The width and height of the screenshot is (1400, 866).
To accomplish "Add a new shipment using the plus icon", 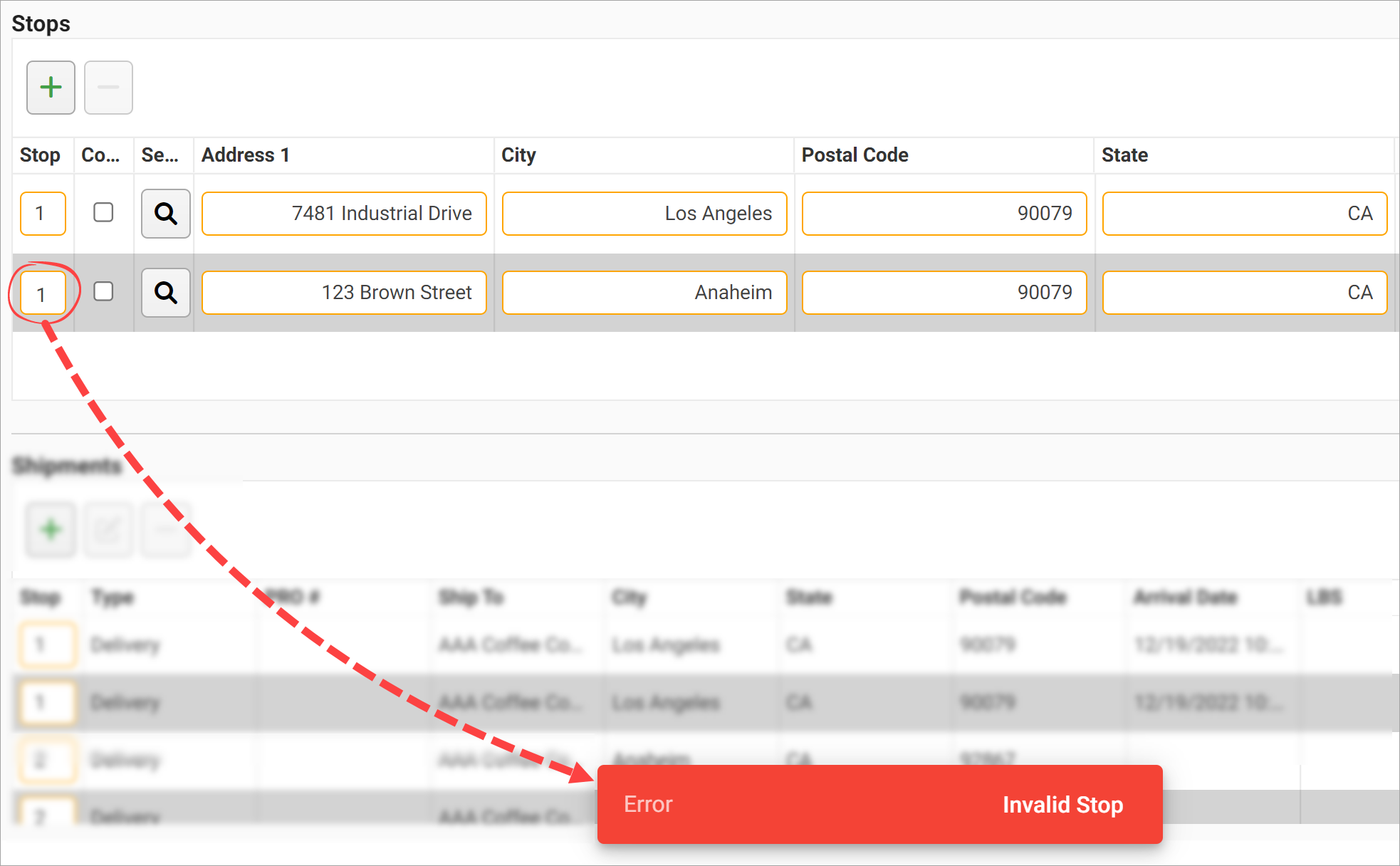I will tap(50, 529).
